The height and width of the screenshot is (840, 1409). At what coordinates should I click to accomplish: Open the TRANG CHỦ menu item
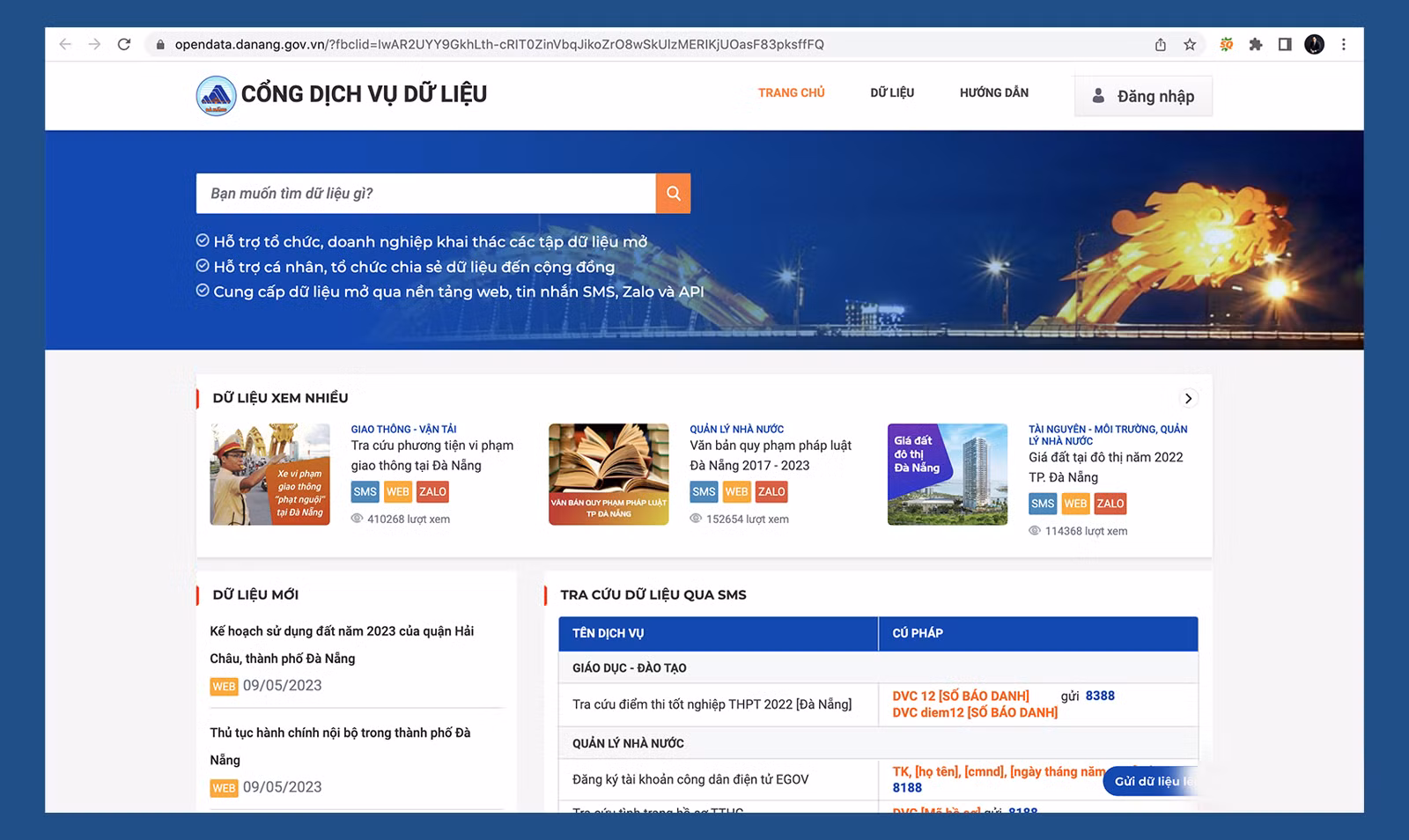(791, 92)
